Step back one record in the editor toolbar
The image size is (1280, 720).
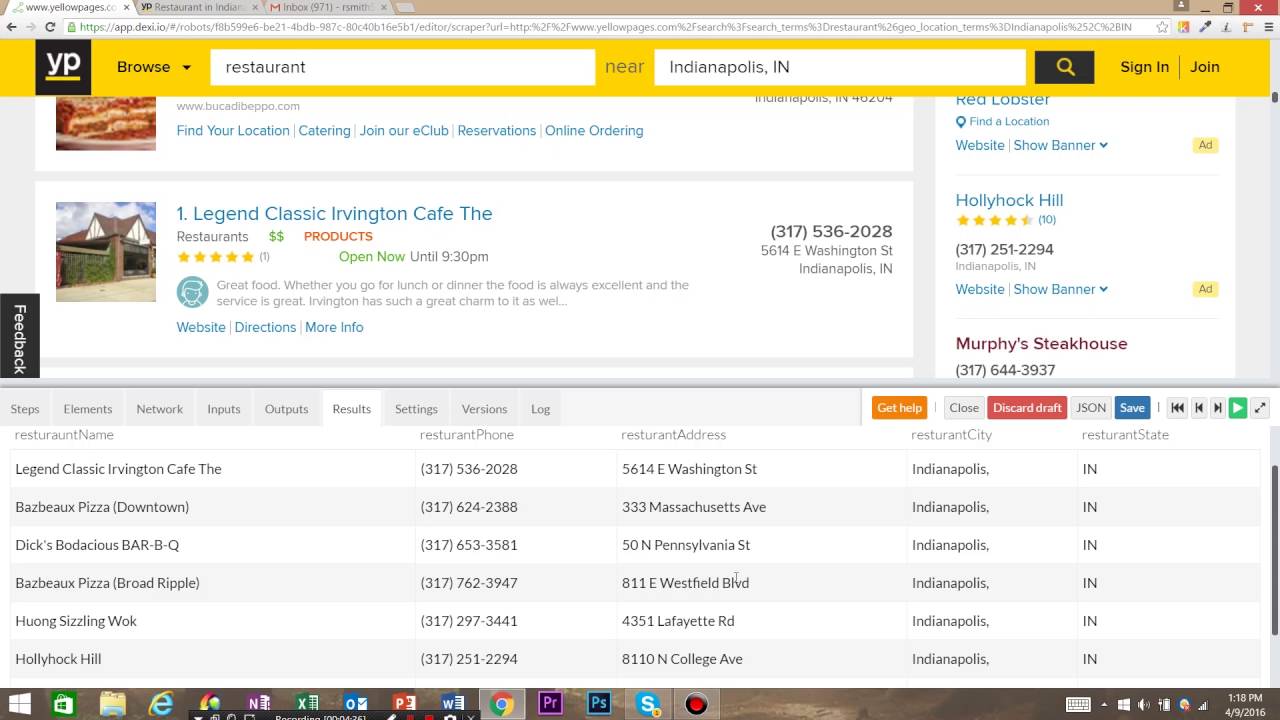coord(1199,407)
